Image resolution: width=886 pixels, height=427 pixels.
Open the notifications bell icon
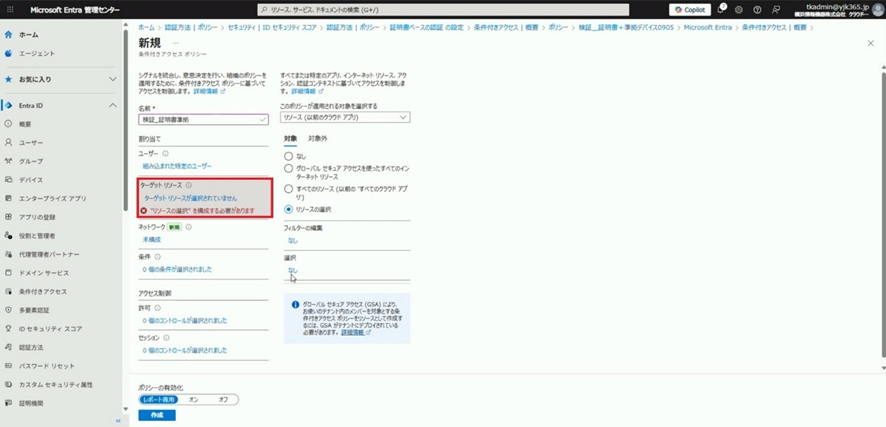click(x=720, y=9)
